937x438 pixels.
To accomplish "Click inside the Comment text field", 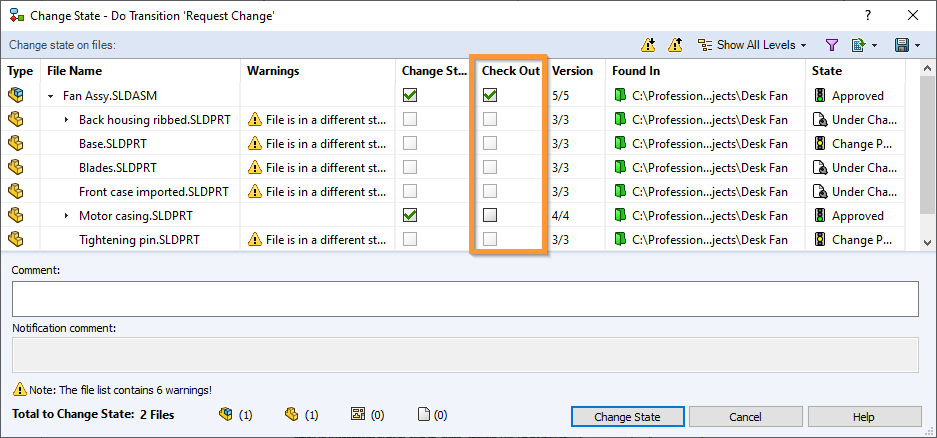I will click(x=465, y=299).
